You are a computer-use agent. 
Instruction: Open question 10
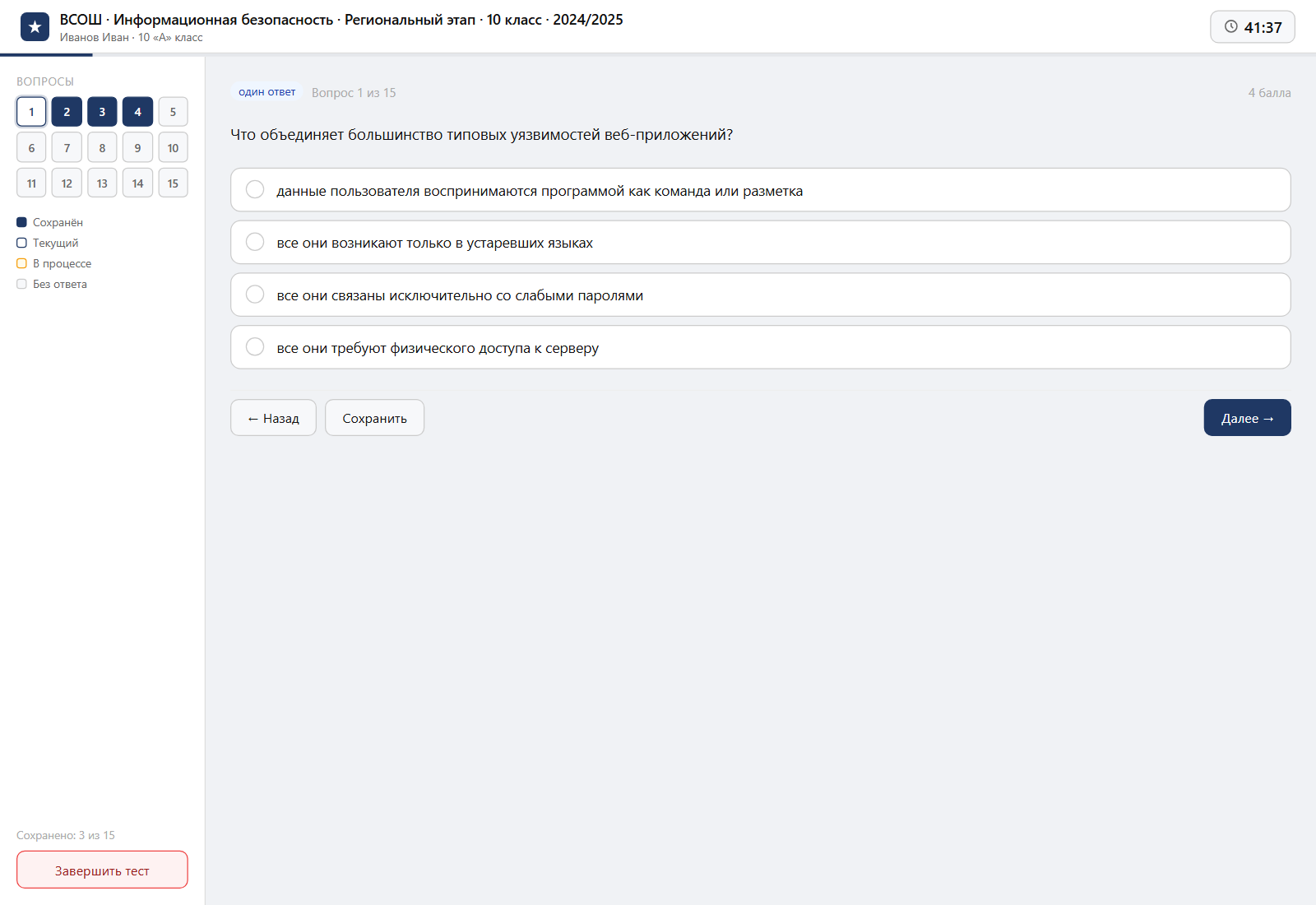[173, 148]
